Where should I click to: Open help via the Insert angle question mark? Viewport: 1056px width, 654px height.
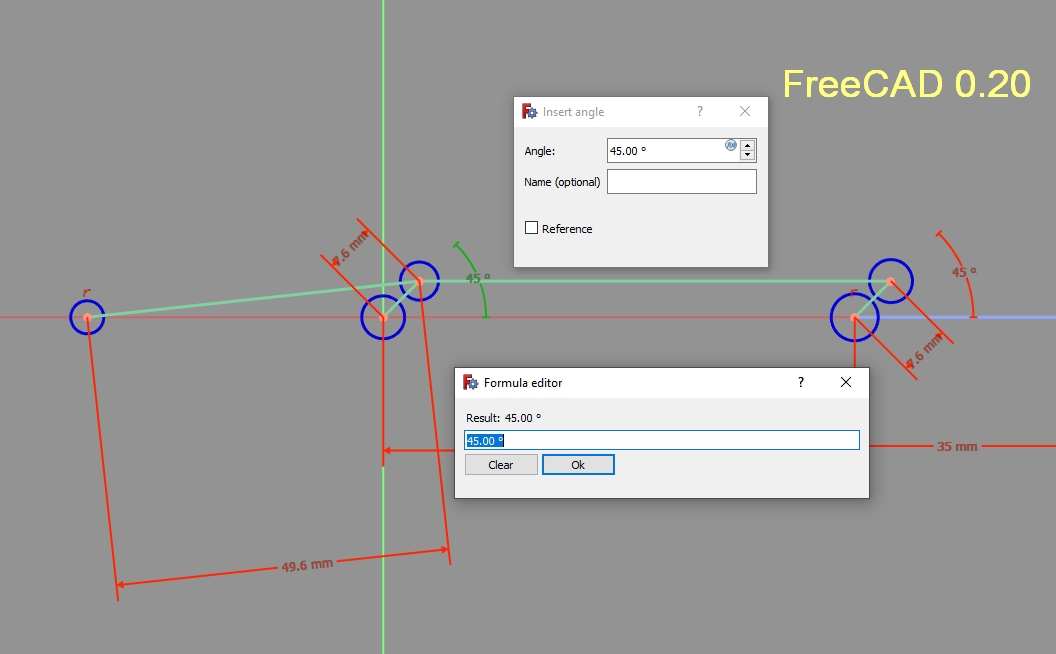(699, 111)
